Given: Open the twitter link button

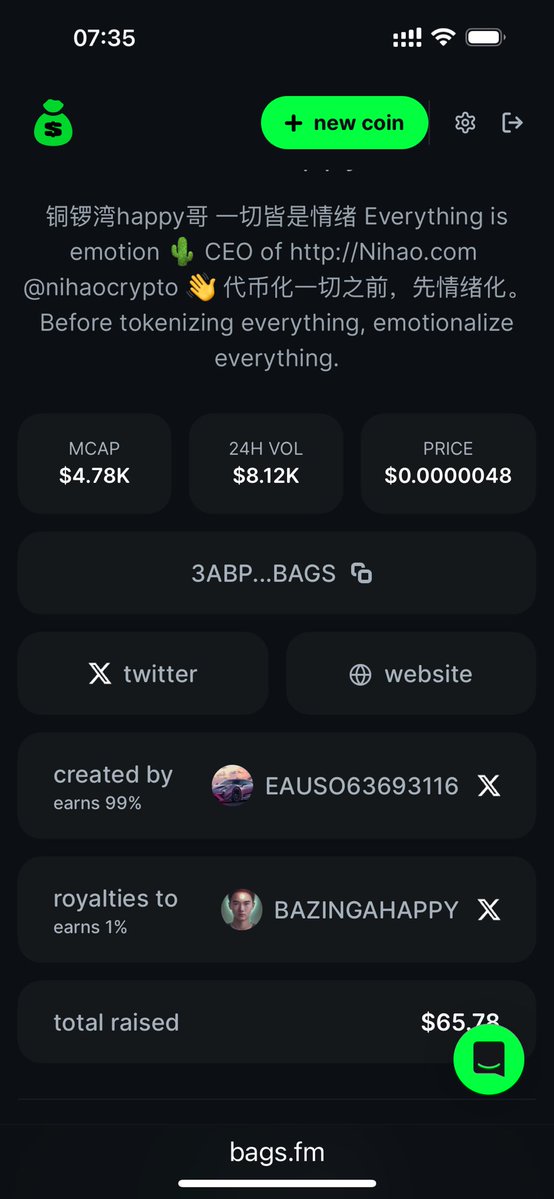Looking at the screenshot, I should 143,674.
